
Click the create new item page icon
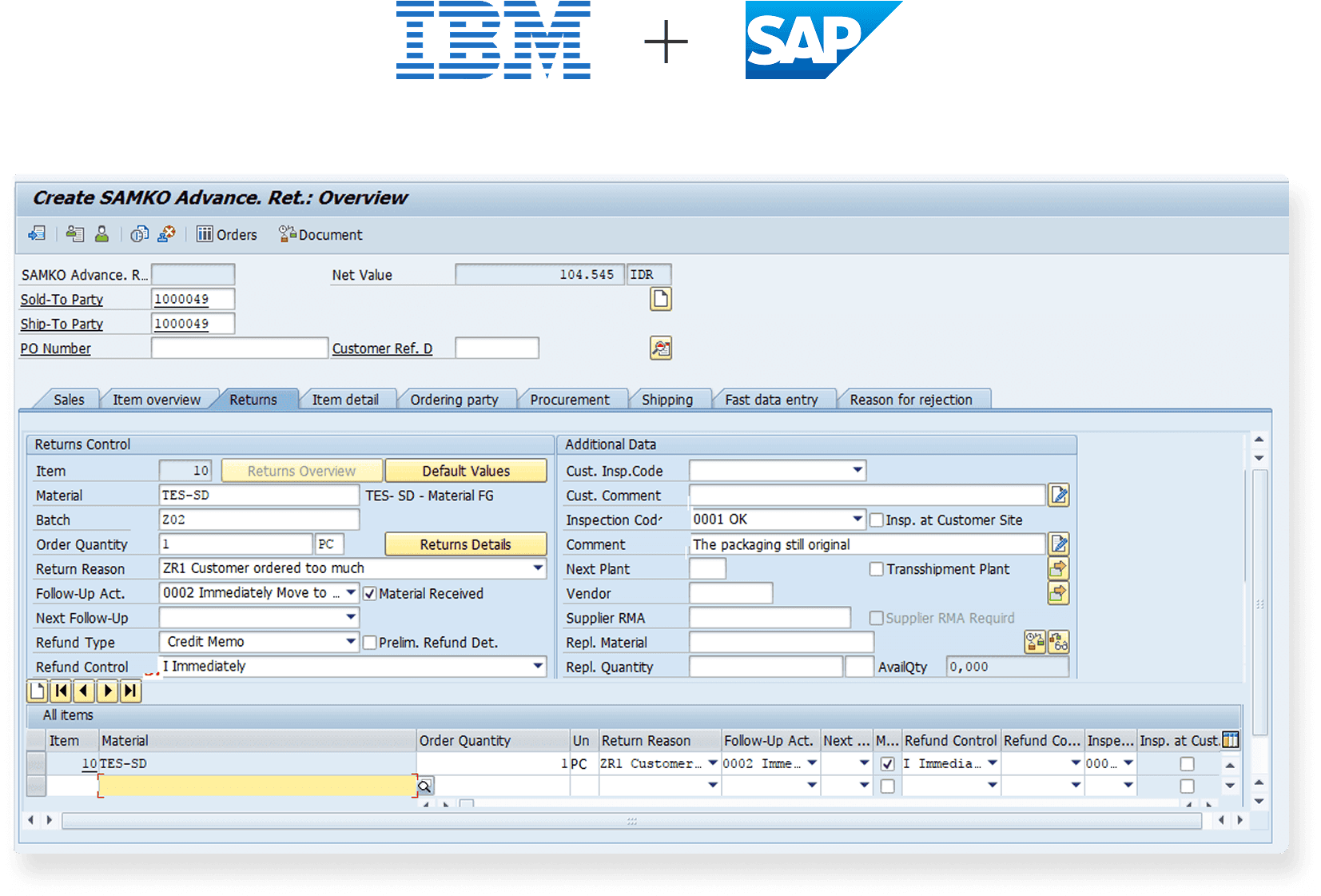click(x=38, y=691)
